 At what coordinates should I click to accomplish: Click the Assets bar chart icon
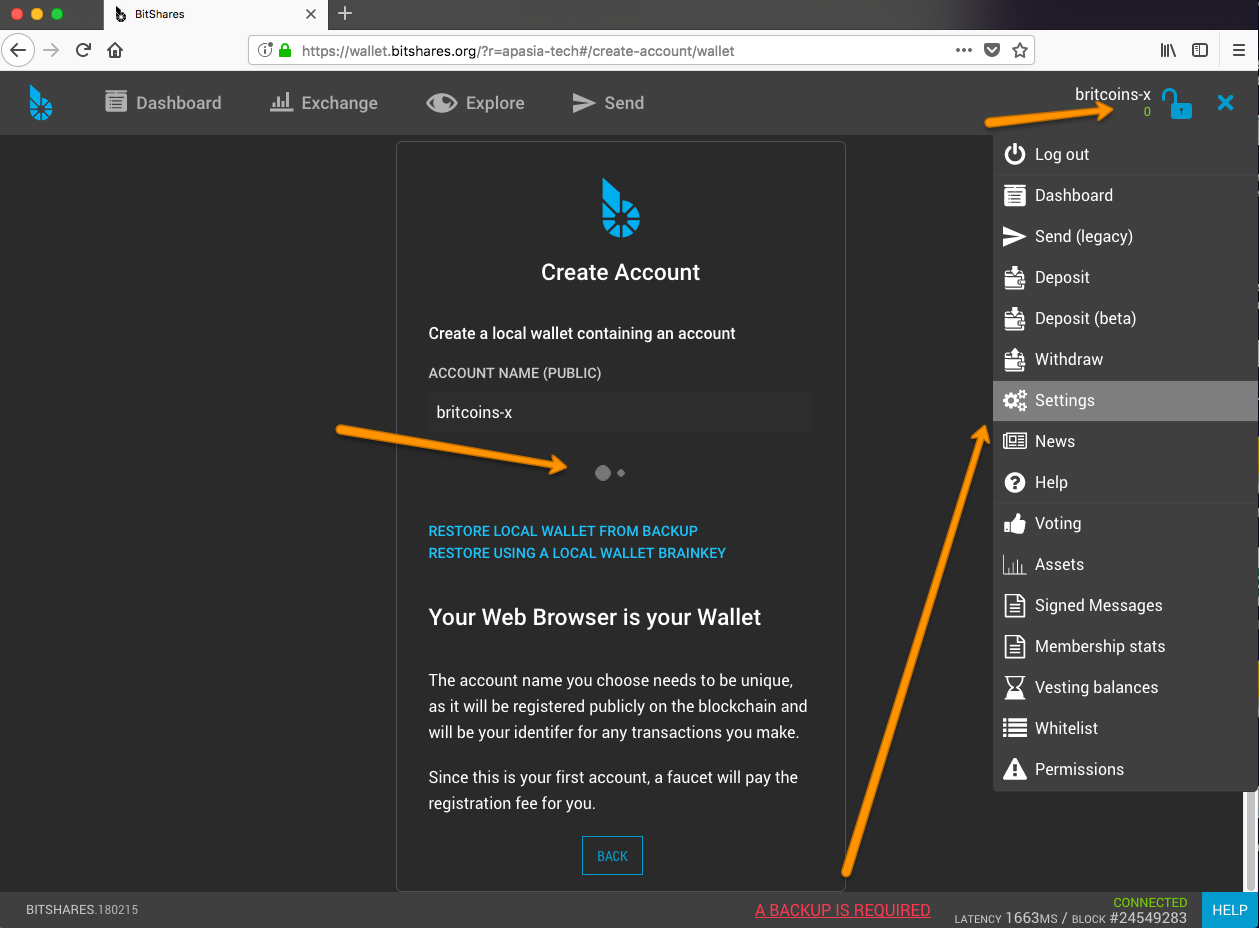pyautogui.click(x=1015, y=565)
